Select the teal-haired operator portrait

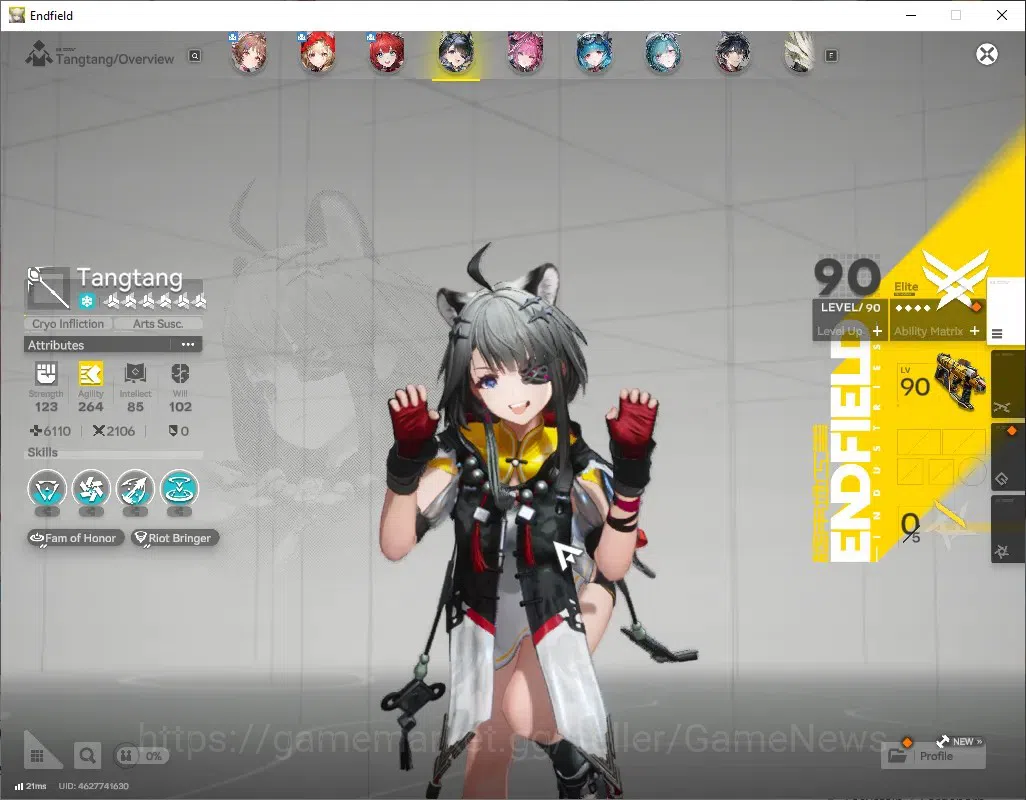click(663, 53)
